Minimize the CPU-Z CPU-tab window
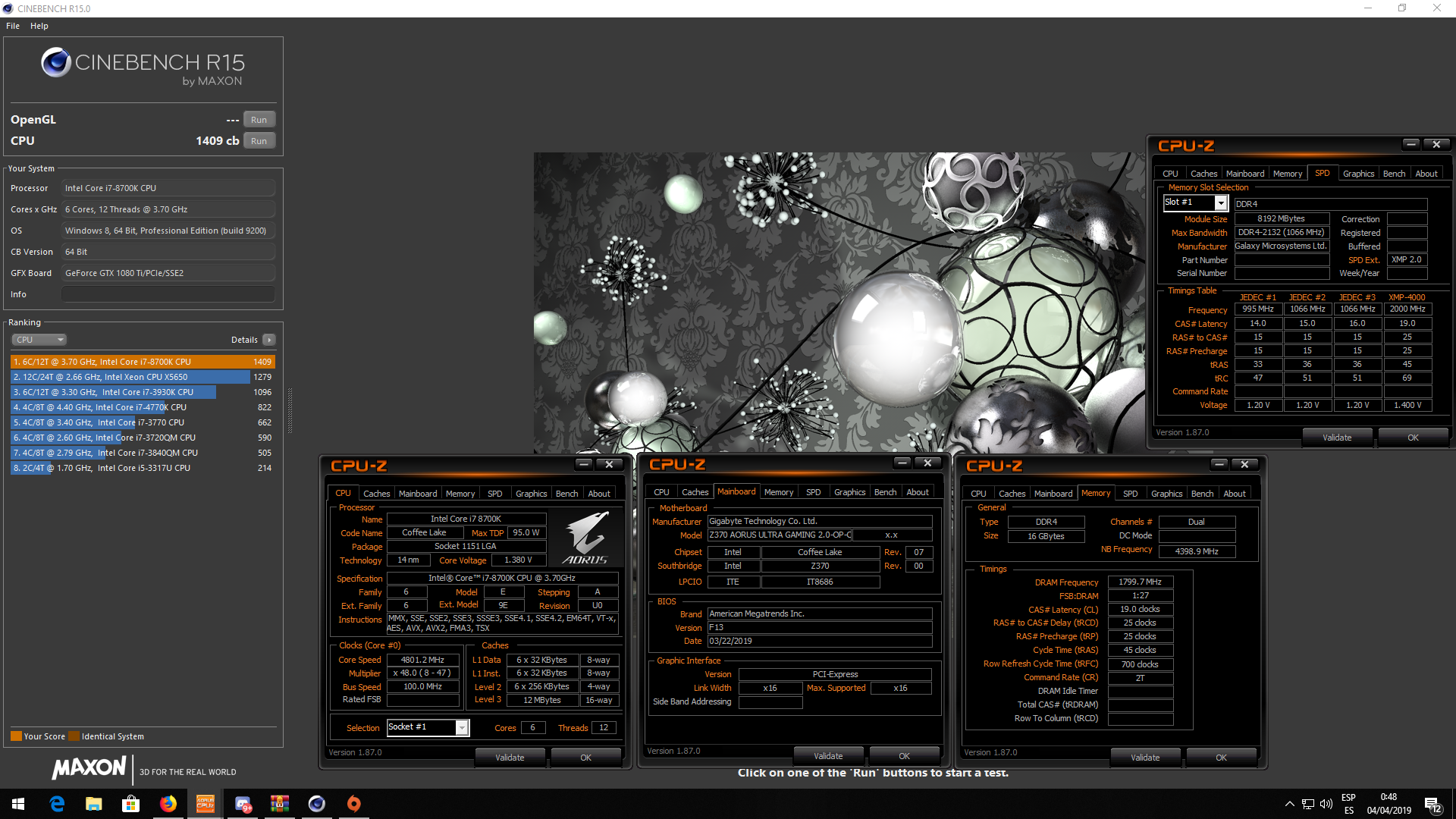This screenshot has width=1456, height=819. point(583,464)
